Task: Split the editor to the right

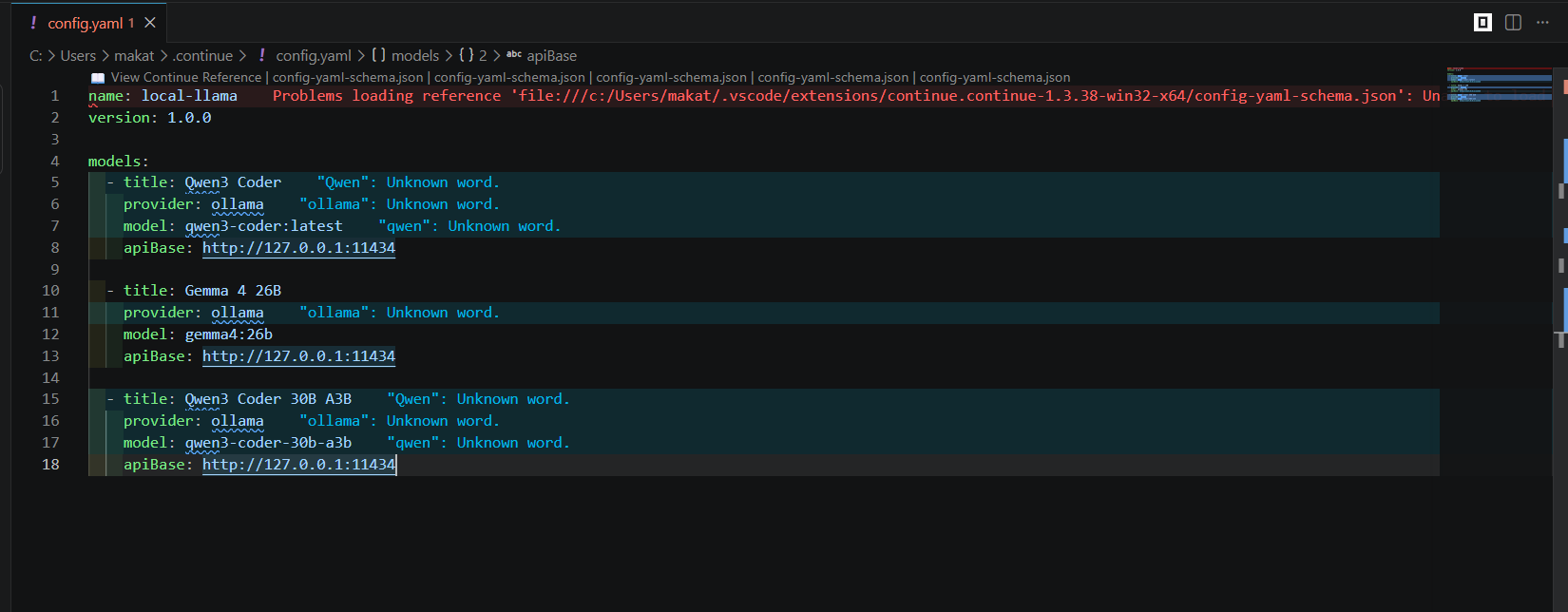Action: tap(1514, 22)
